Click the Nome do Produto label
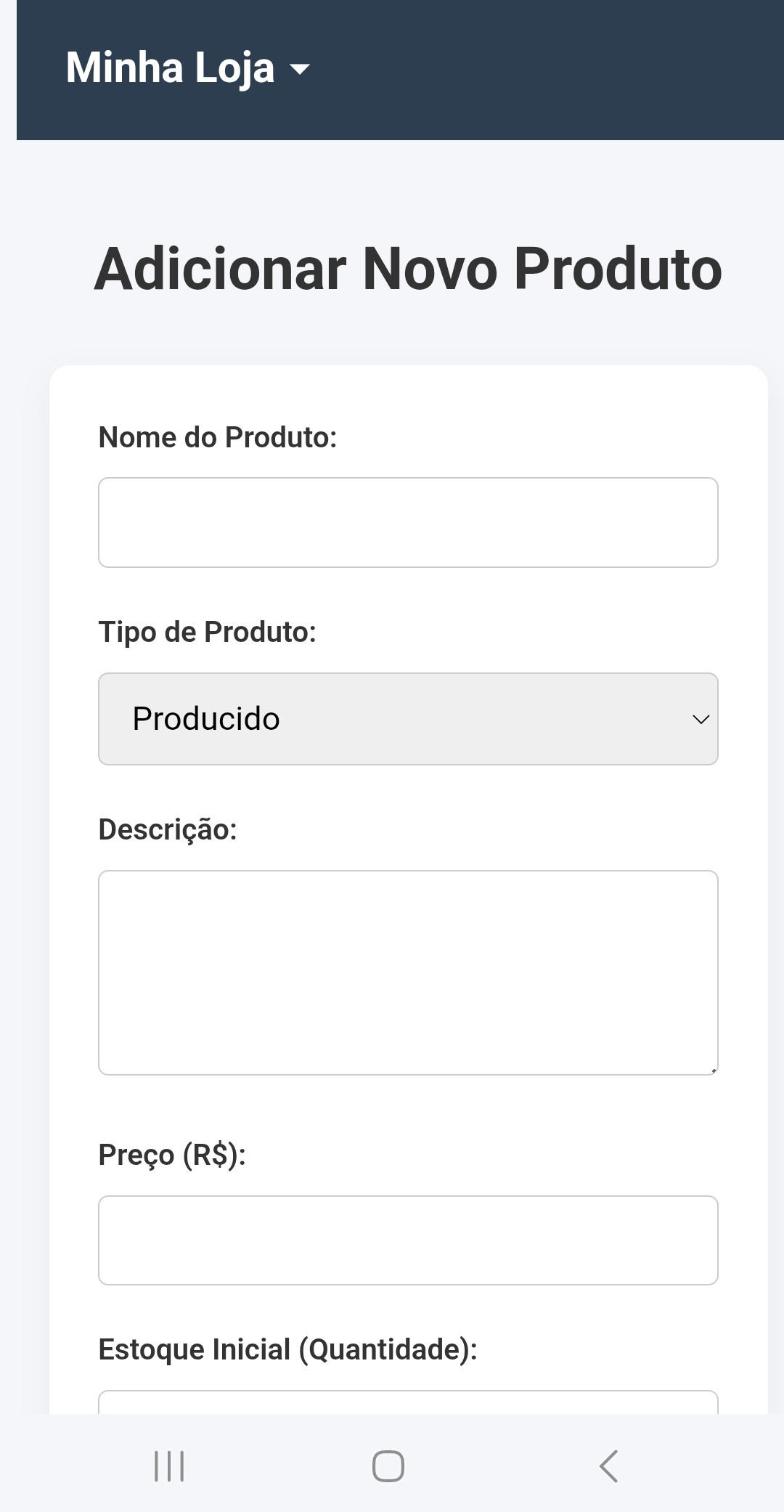 tap(218, 437)
